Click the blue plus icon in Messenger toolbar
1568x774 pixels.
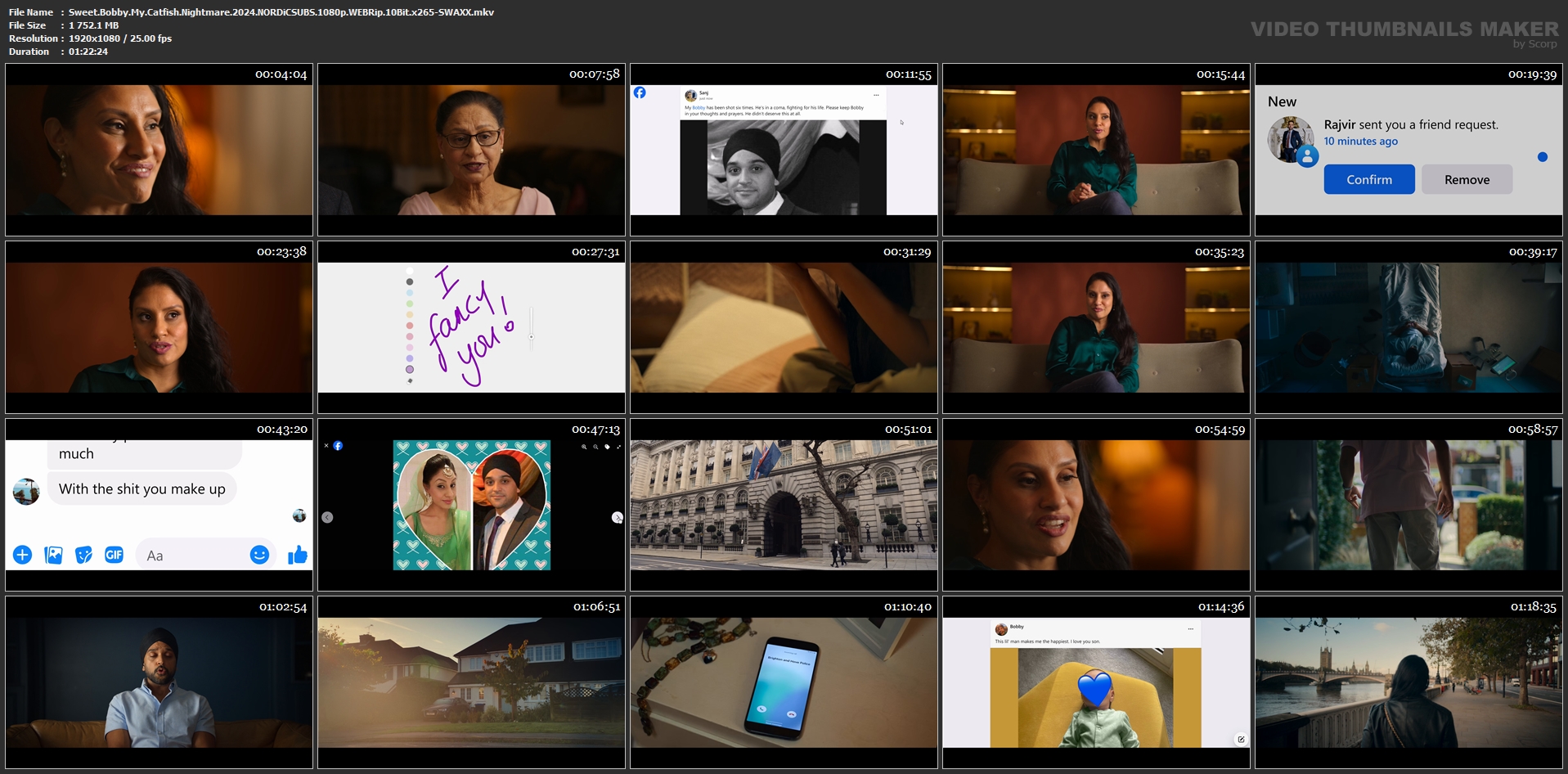(x=22, y=555)
